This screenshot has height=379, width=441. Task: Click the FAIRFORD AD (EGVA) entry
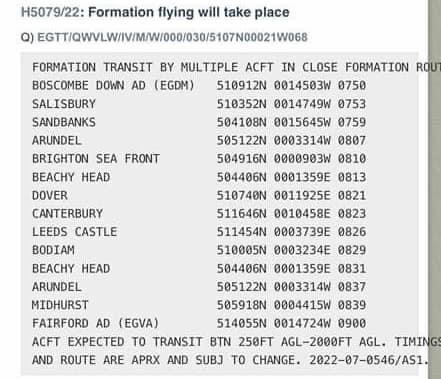[x=199, y=323]
